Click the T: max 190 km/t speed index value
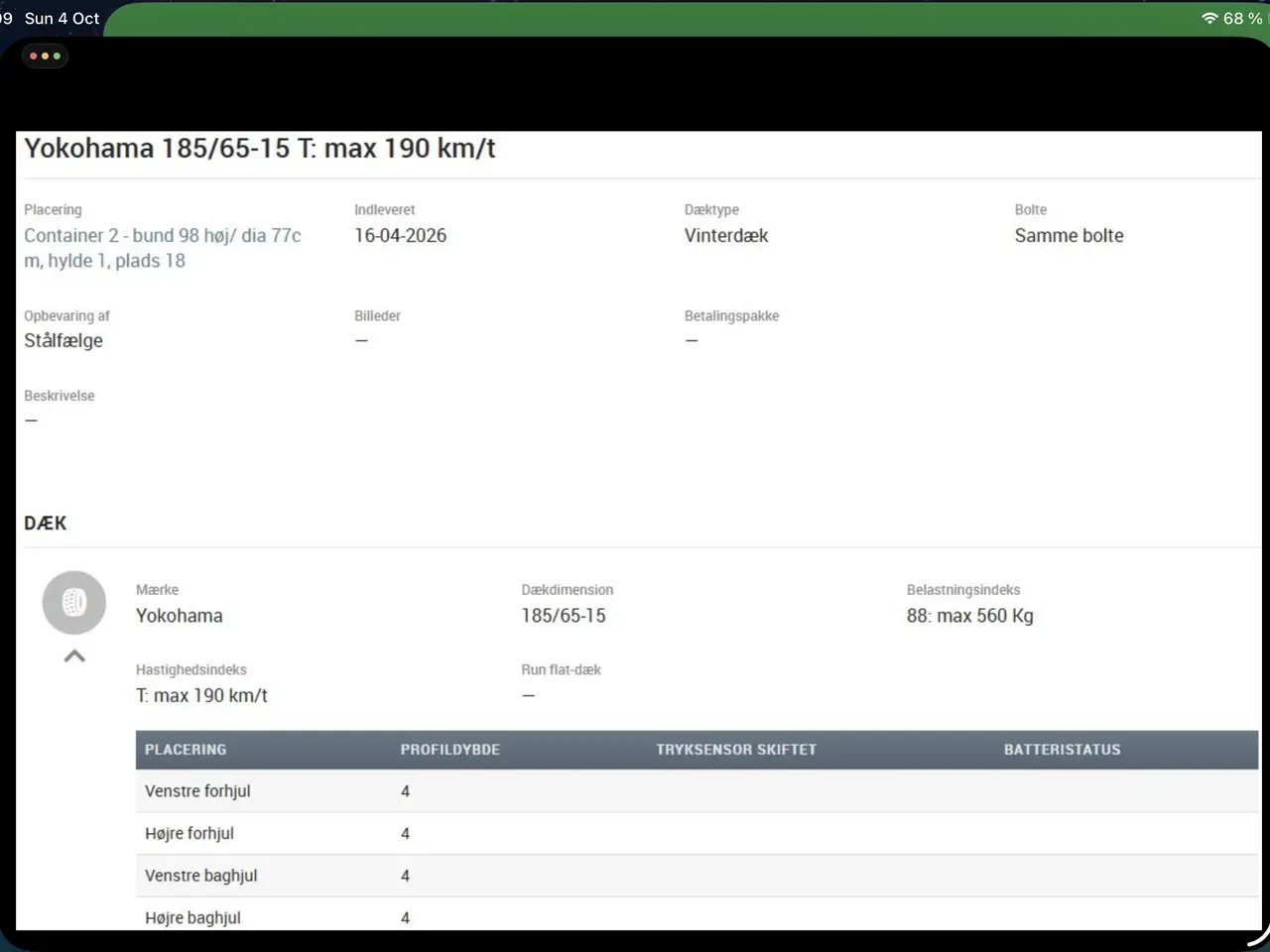The height and width of the screenshot is (952, 1270). click(x=201, y=696)
